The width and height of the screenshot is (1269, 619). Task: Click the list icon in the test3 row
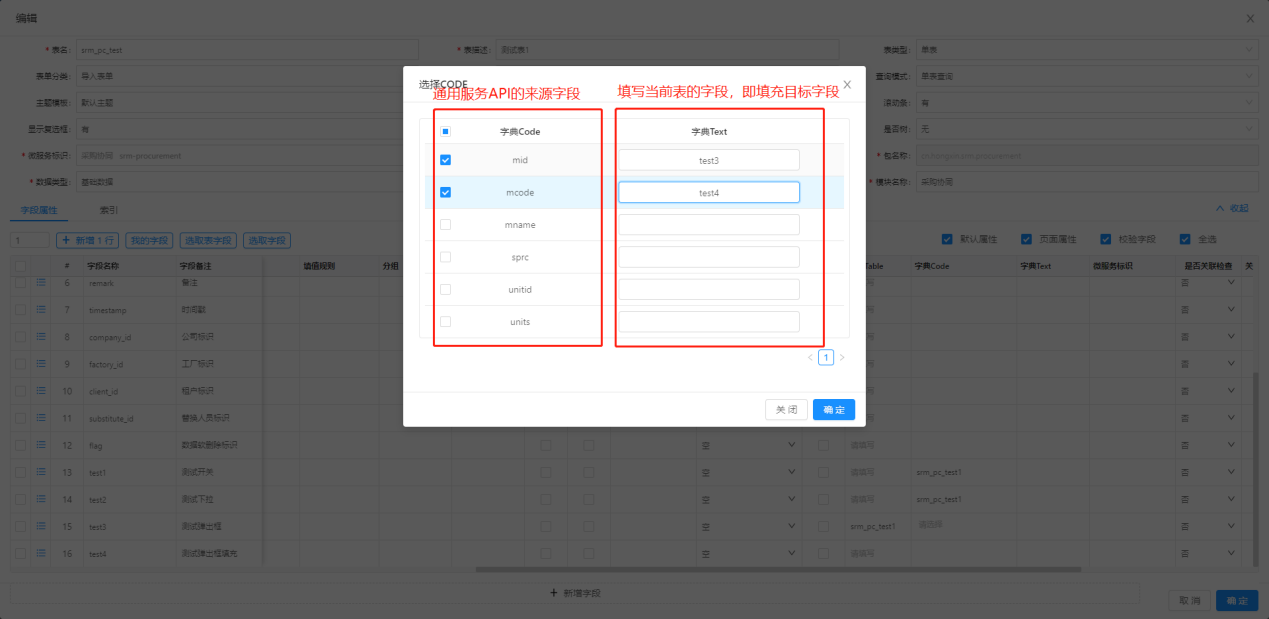click(x=42, y=526)
